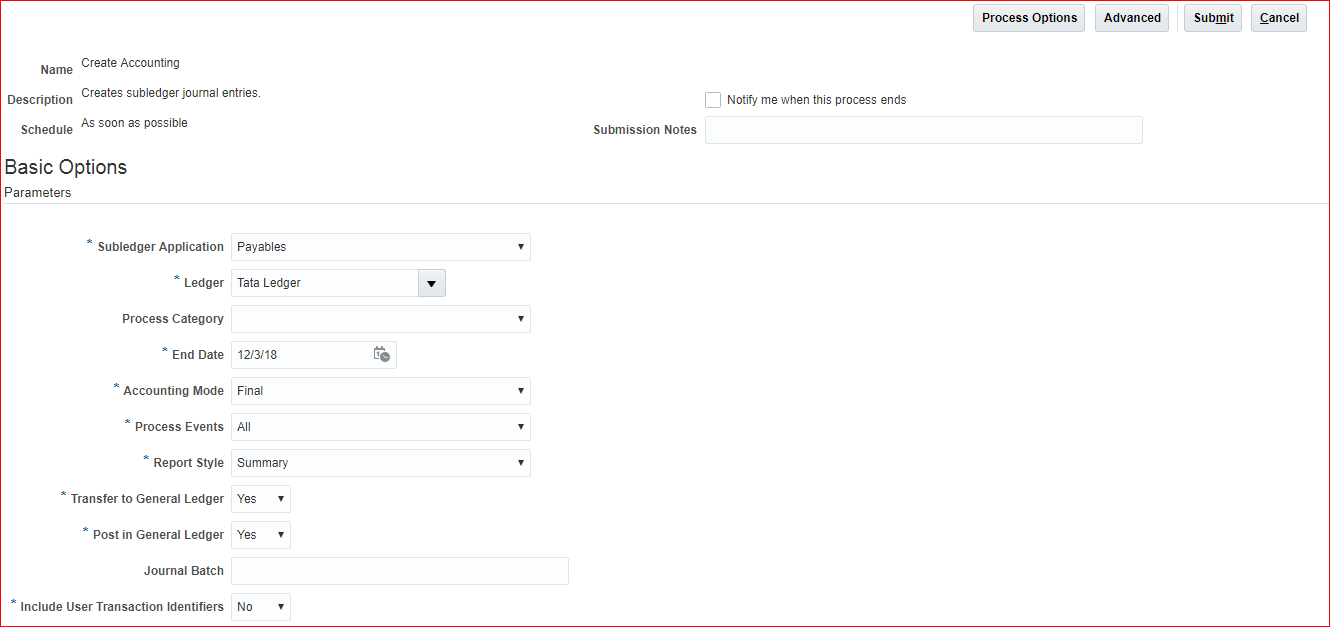Change Transfer to General Ledger selection
This screenshot has height=627, width=1330.
[x=260, y=499]
